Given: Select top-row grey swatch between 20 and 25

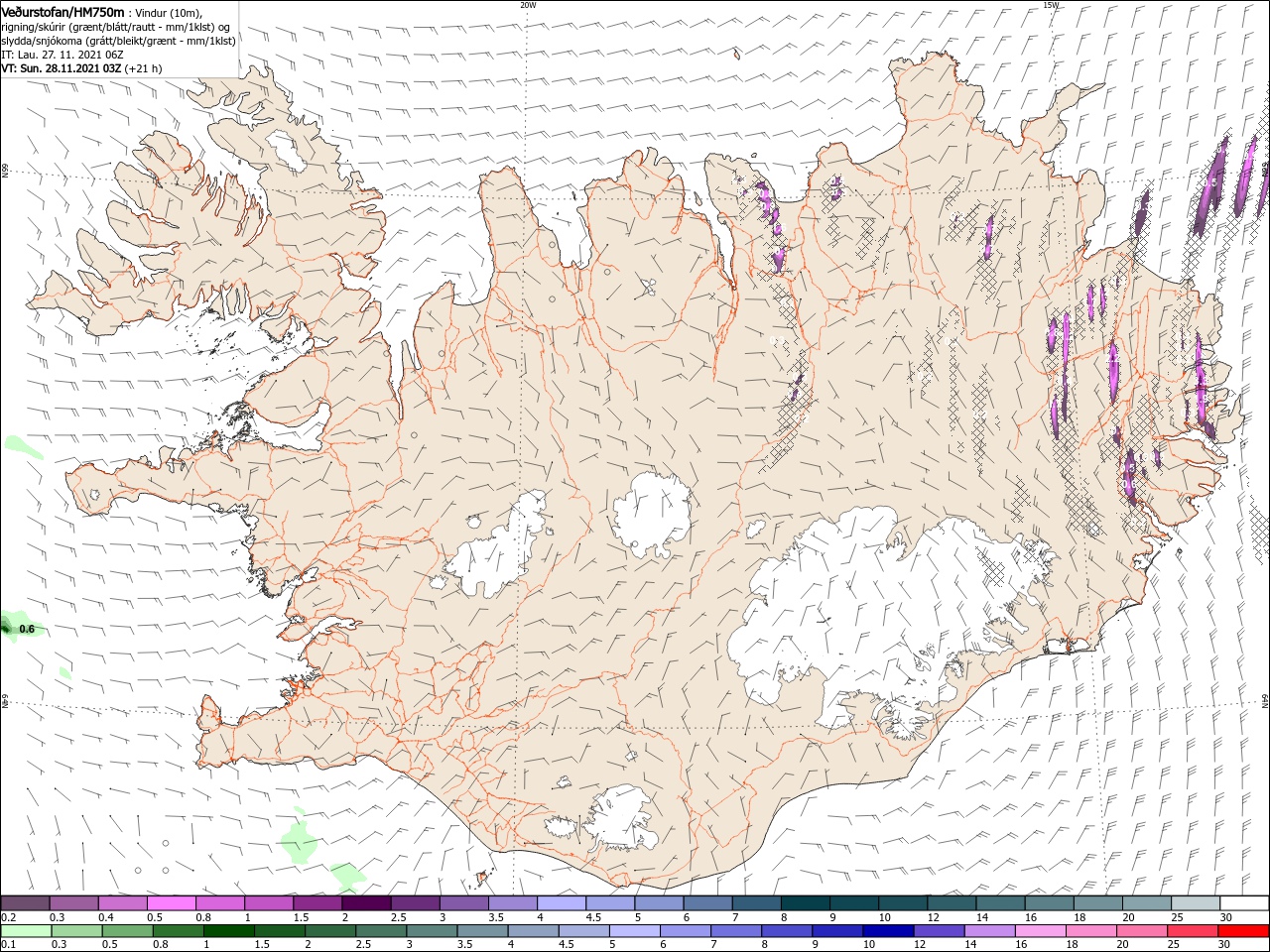Looking at the screenshot, I should pyautogui.click(x=1147, y=903).
